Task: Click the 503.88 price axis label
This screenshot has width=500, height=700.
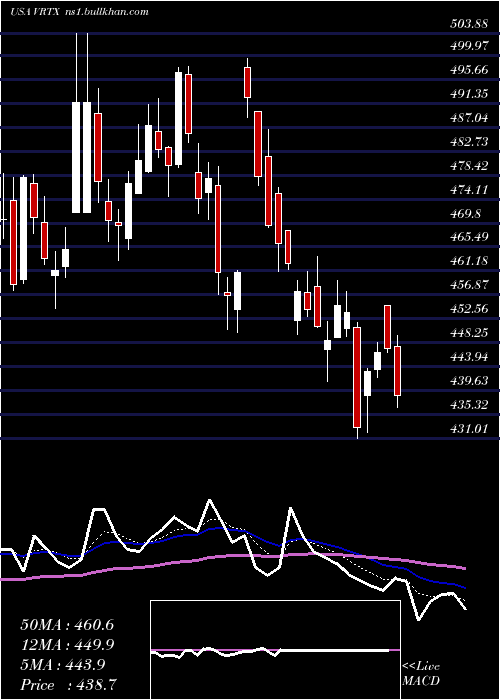Action: (x=468, y=24)
